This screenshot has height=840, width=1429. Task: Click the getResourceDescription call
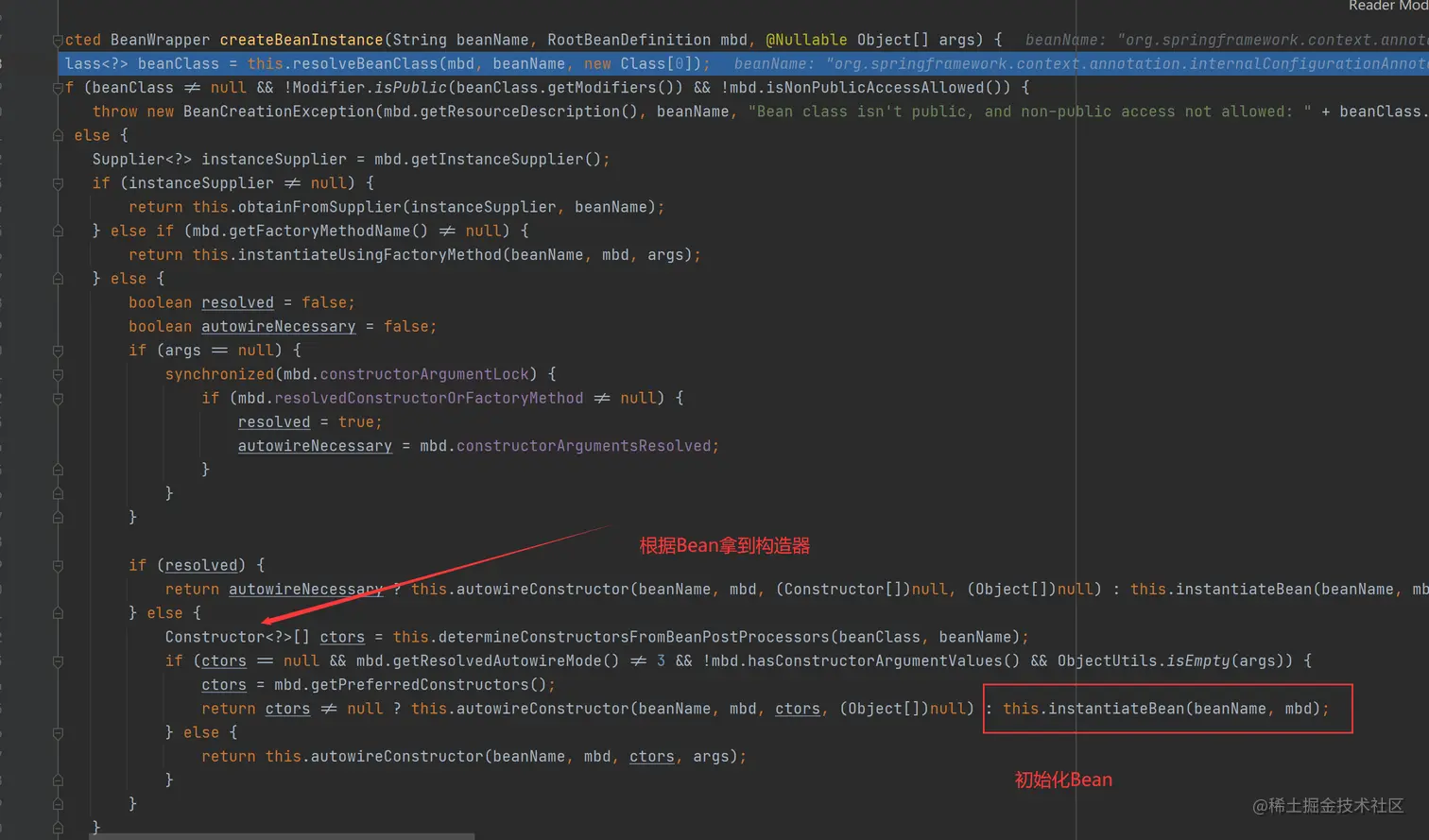(x=525, y=111)
